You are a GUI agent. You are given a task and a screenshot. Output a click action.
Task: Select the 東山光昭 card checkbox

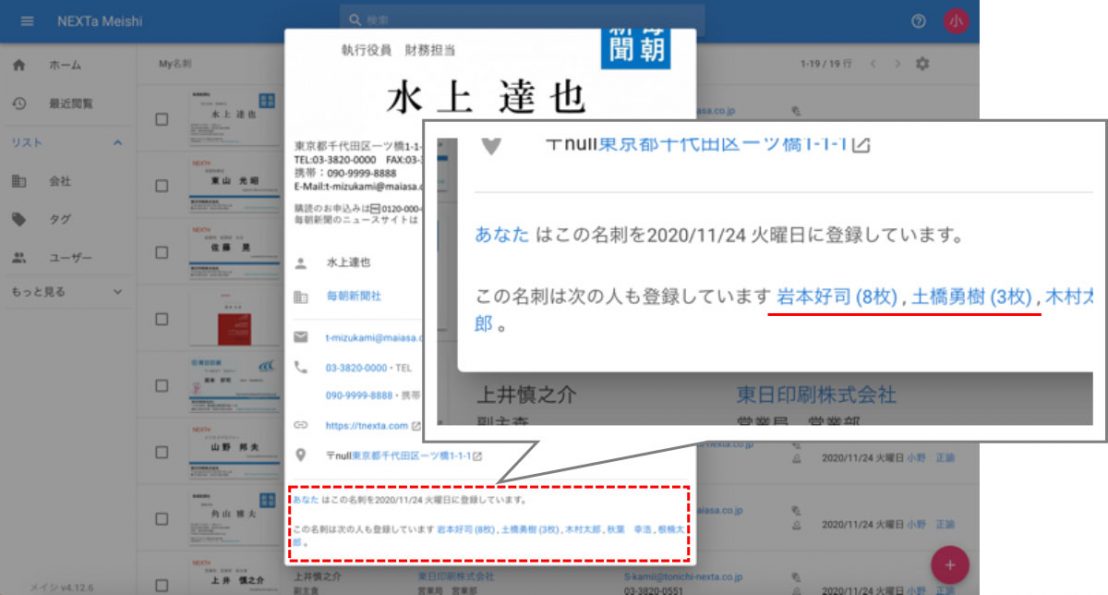(x=162, y=186)
